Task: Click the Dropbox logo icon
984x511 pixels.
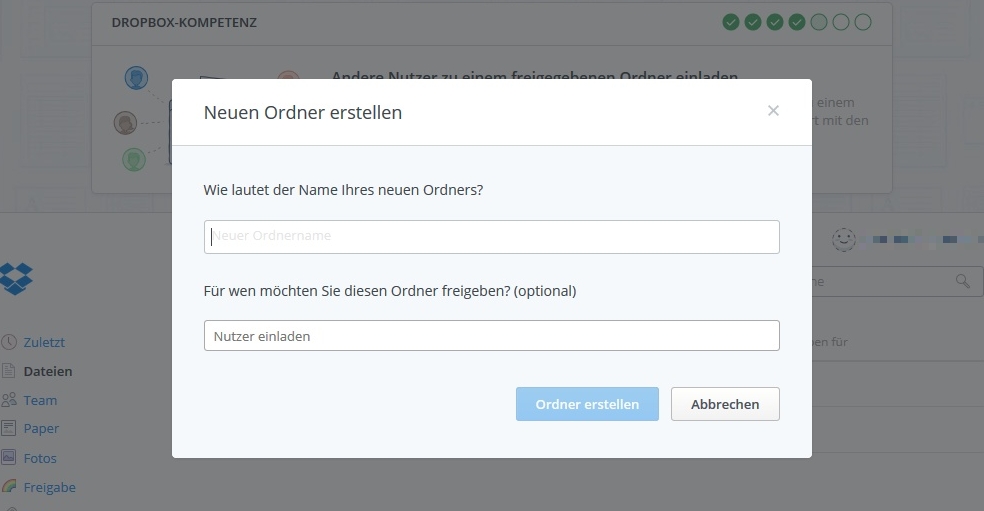Action: point(16,278)
